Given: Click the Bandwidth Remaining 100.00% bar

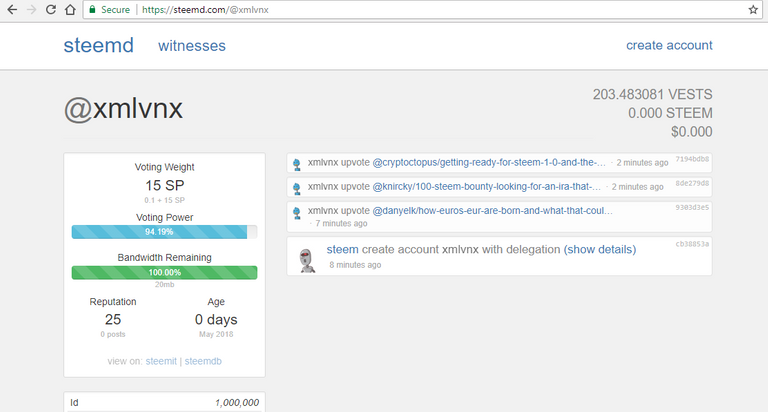Looking at the screenshot, I should pos(164,272).
